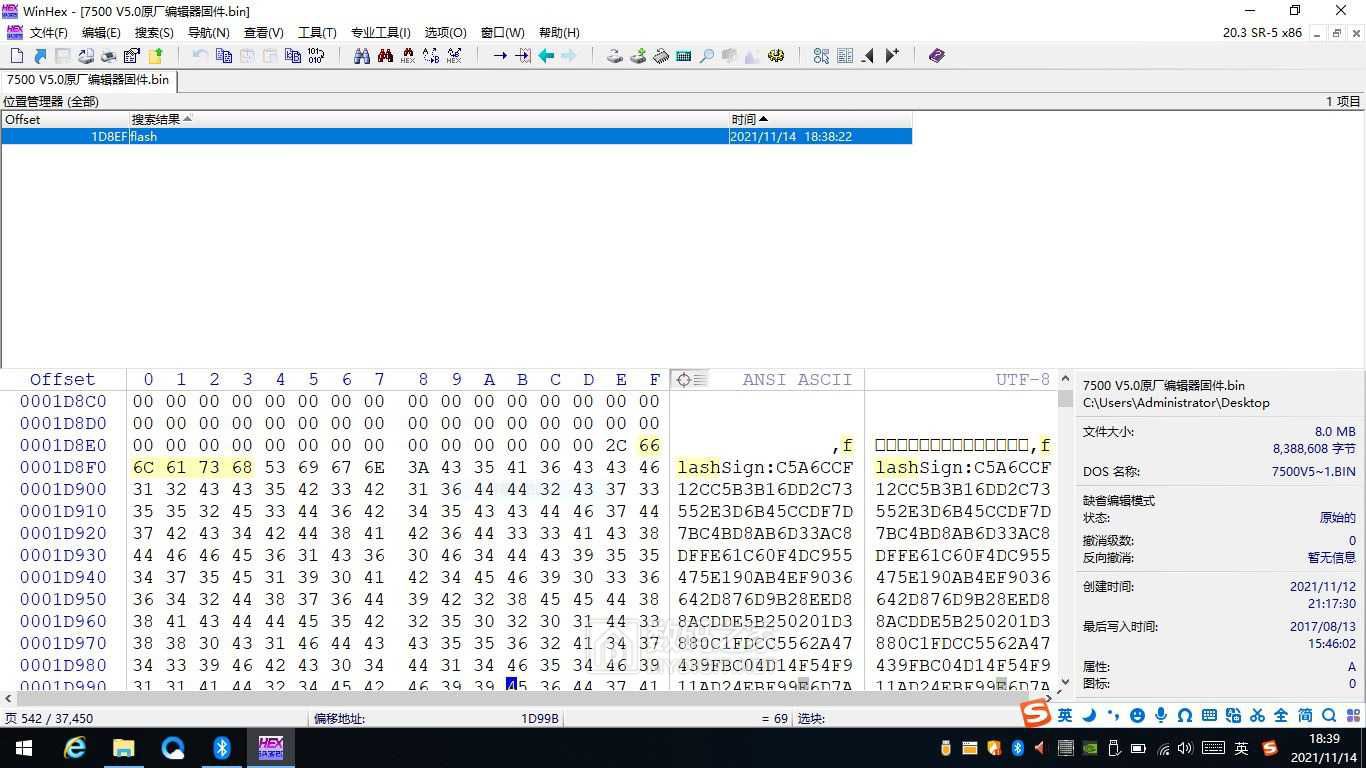The width and height of the screenshot is (1366, 768).
Task: Click the Sogou soft keyboard icon
Action: coord(1209,715)
